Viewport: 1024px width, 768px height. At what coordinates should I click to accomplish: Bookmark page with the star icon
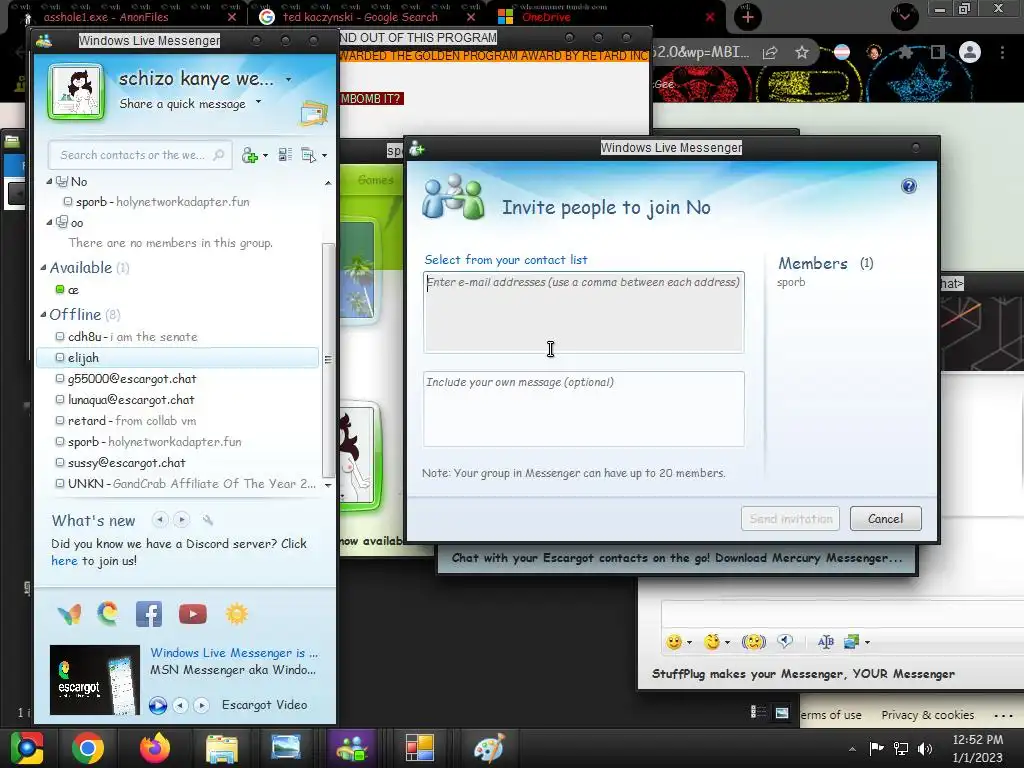click(802, 52)
